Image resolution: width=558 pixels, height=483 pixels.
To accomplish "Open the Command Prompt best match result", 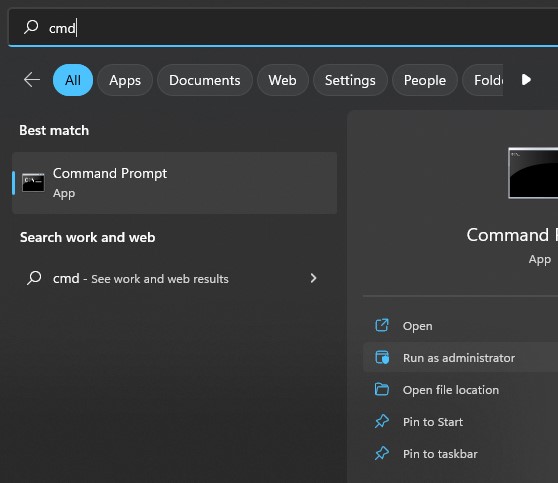I will click(x=174, y=183).
